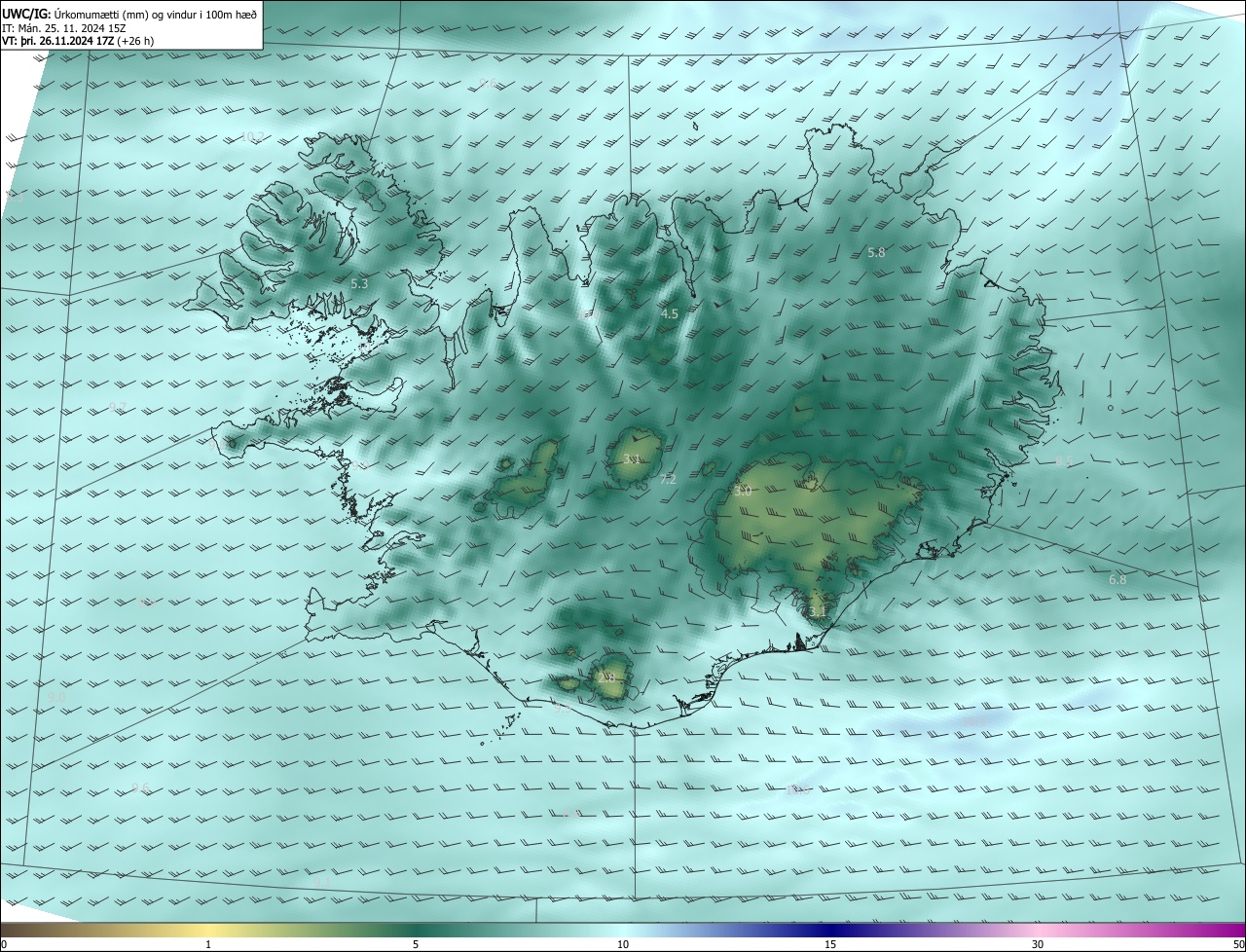Click the small Grímsey island north of Iceland
This screenshot has height=952, width=1246.
[696, 125]
